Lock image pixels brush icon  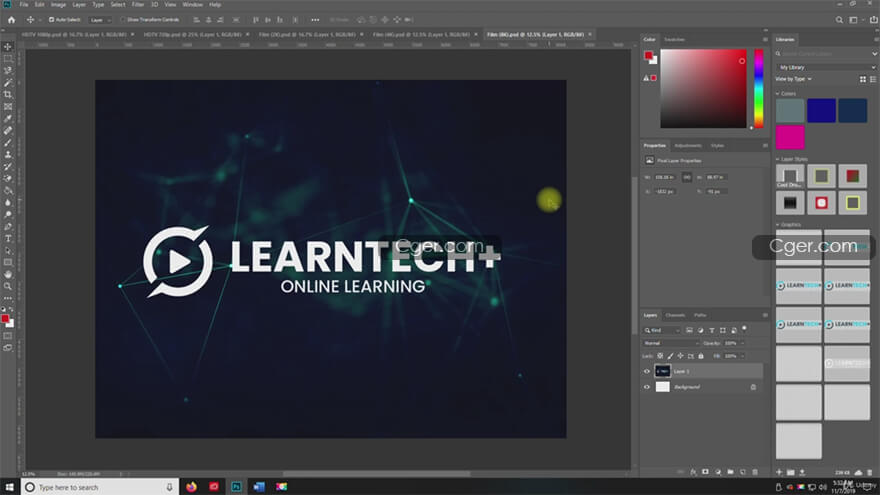(x=670, y=356)
